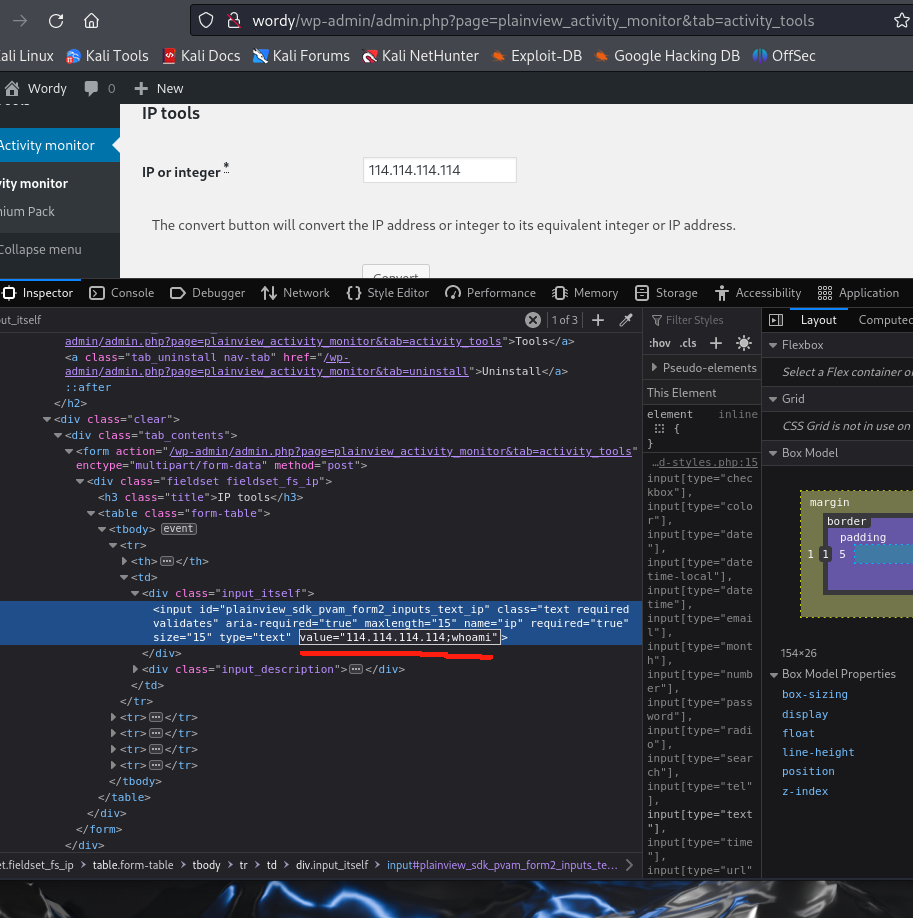Expand the div class="input_description" node
The width and height of the screenshot is (913, 918).
(135, 669)
